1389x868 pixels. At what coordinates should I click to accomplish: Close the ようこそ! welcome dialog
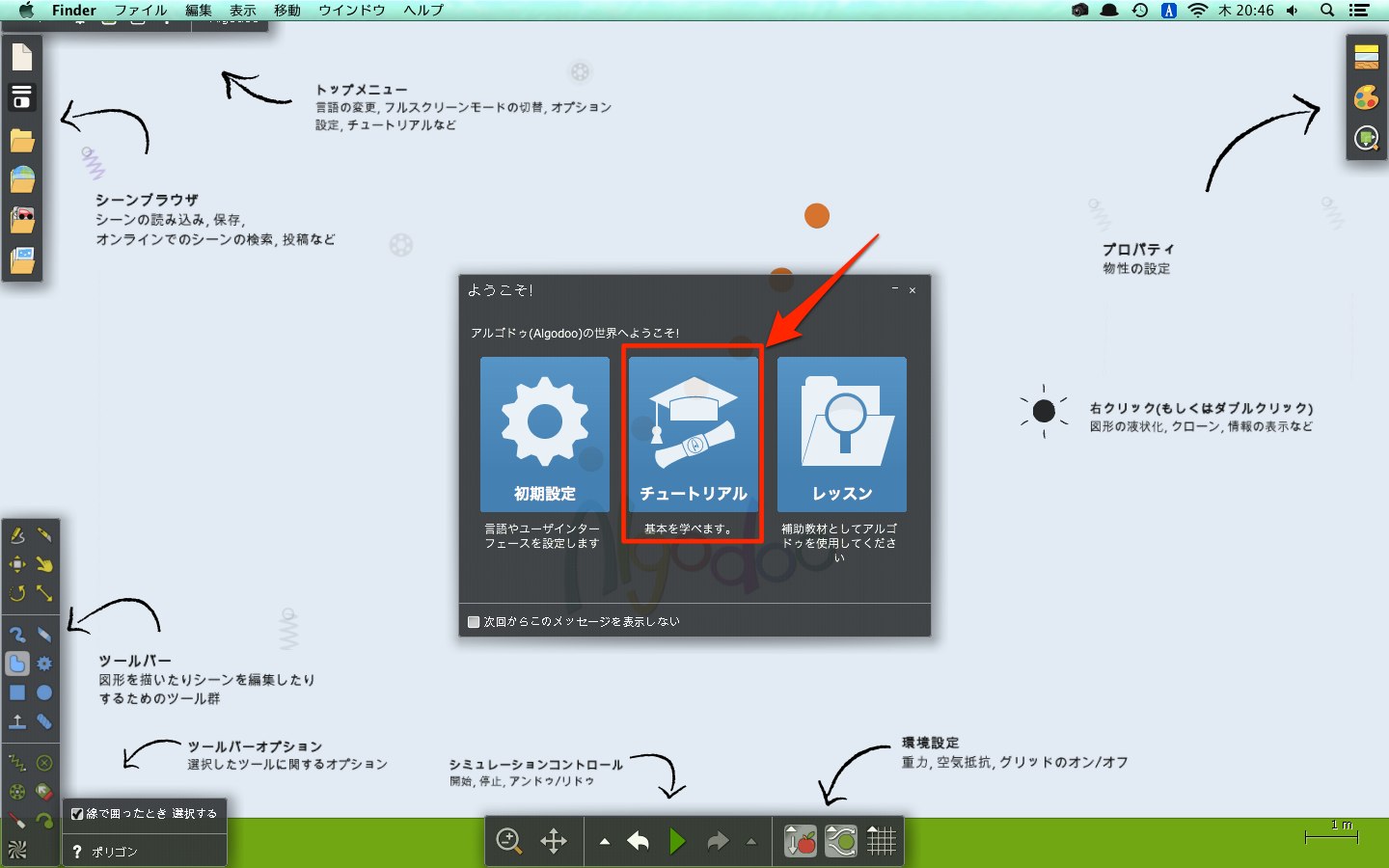tap(912, 289)
